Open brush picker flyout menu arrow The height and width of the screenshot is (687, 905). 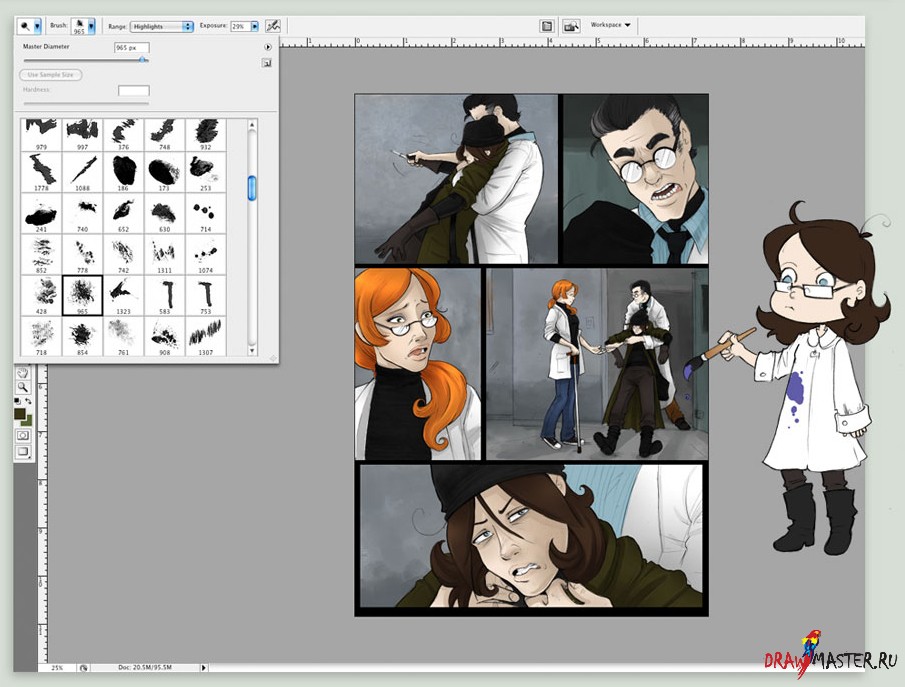[267, 47]
